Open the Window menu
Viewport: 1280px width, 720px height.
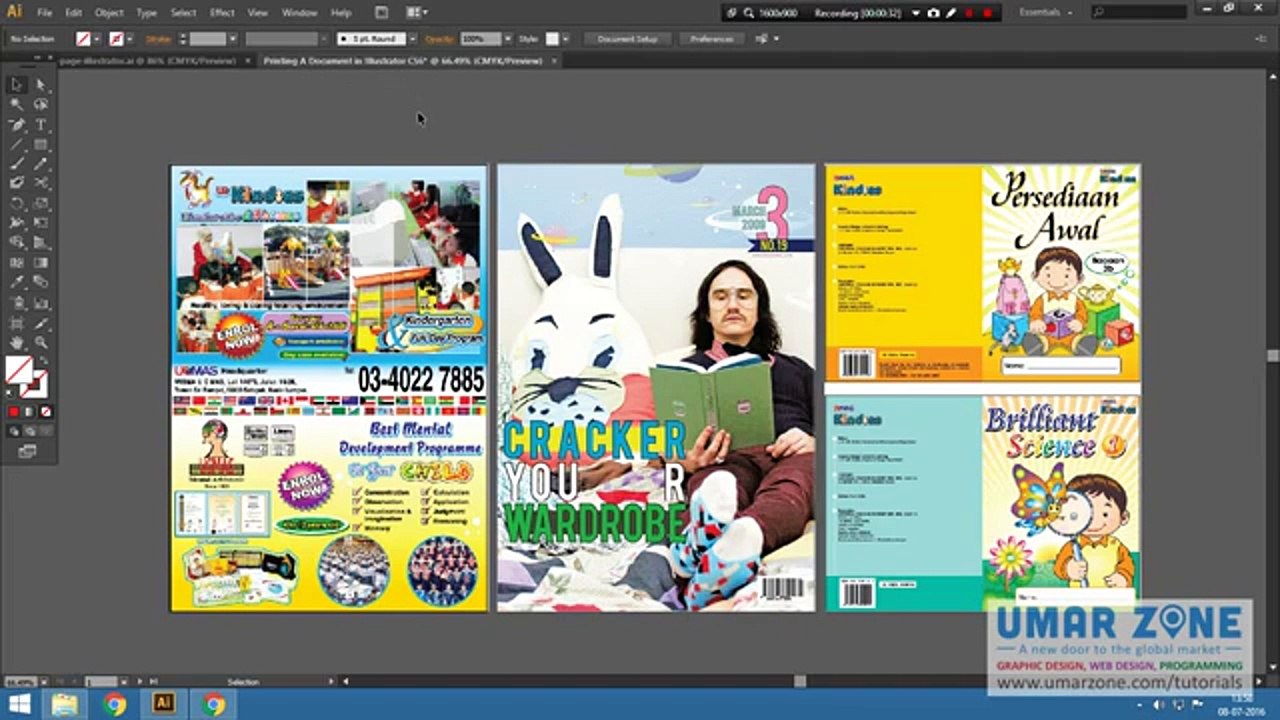coord(299,13)
